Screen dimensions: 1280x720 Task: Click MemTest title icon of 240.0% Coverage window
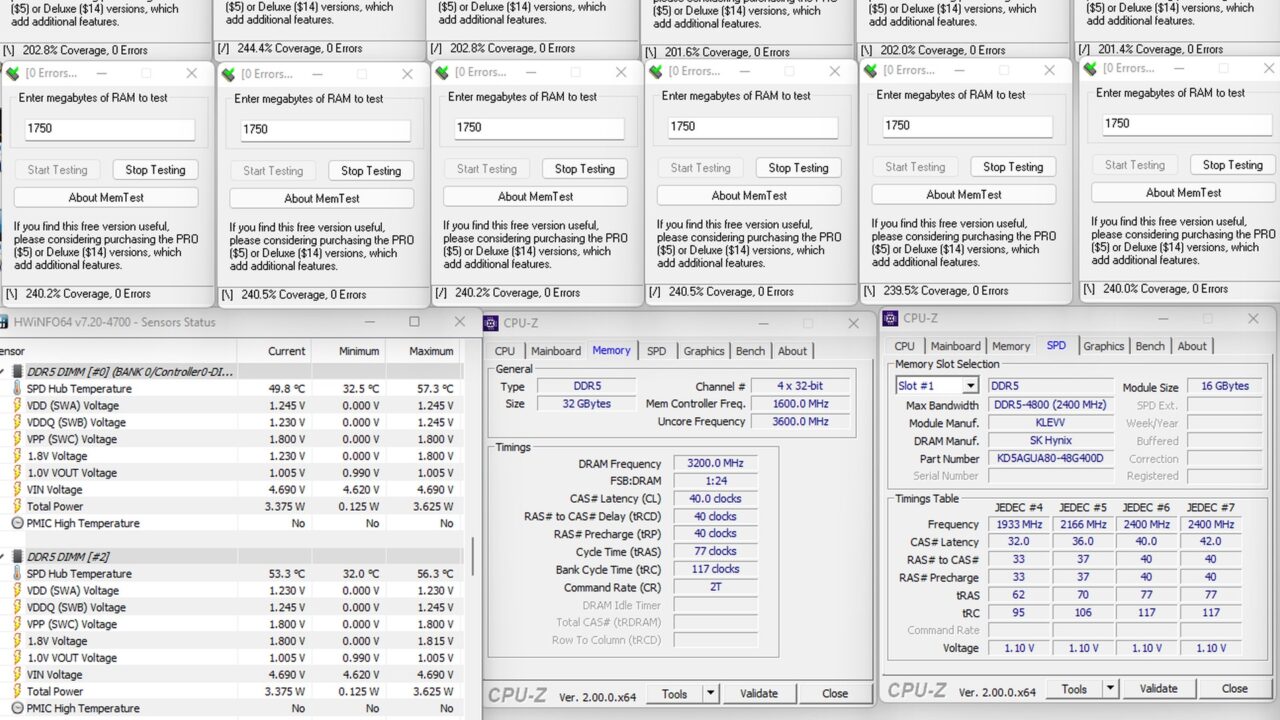pos(1090,69)
